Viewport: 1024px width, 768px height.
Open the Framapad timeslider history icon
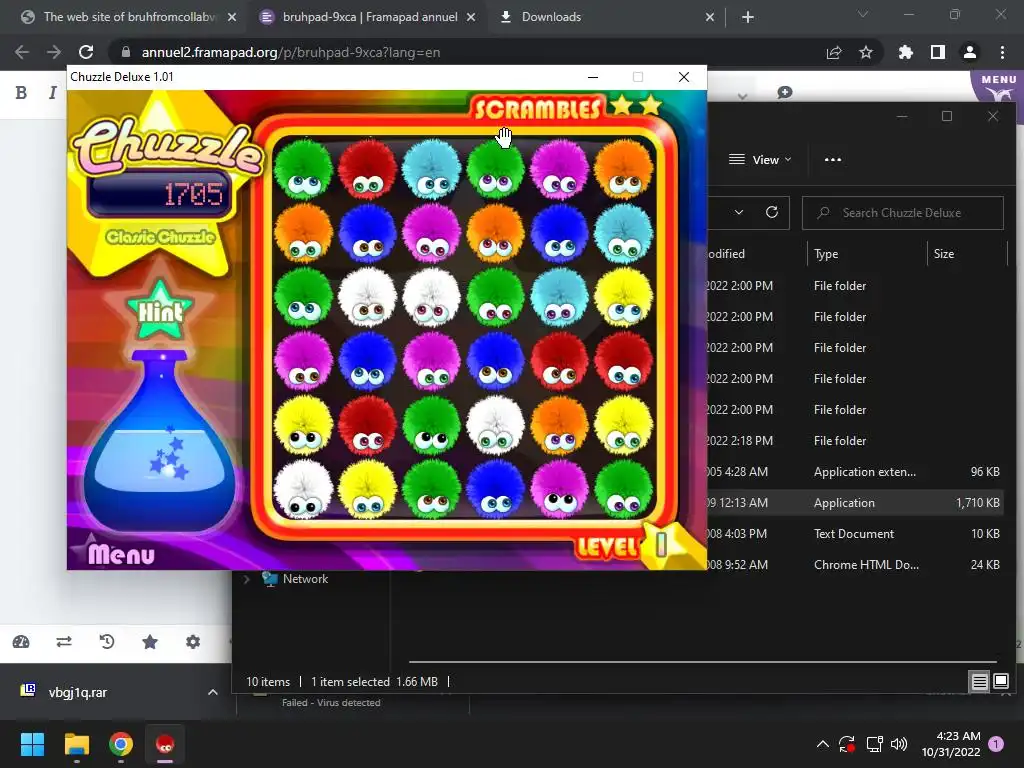[x=106, y=642]
